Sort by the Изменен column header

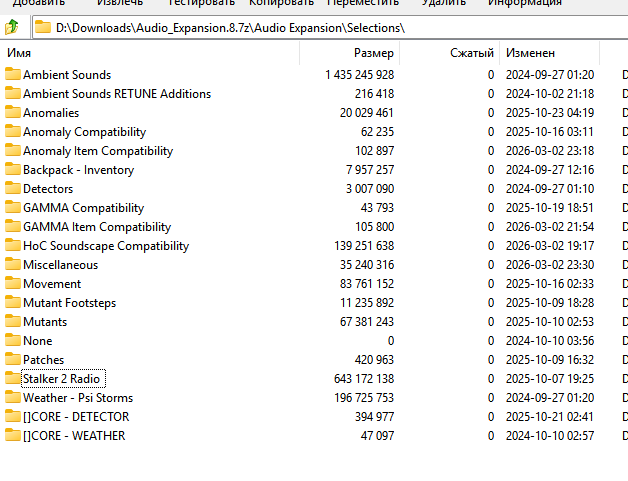point(550,53)
